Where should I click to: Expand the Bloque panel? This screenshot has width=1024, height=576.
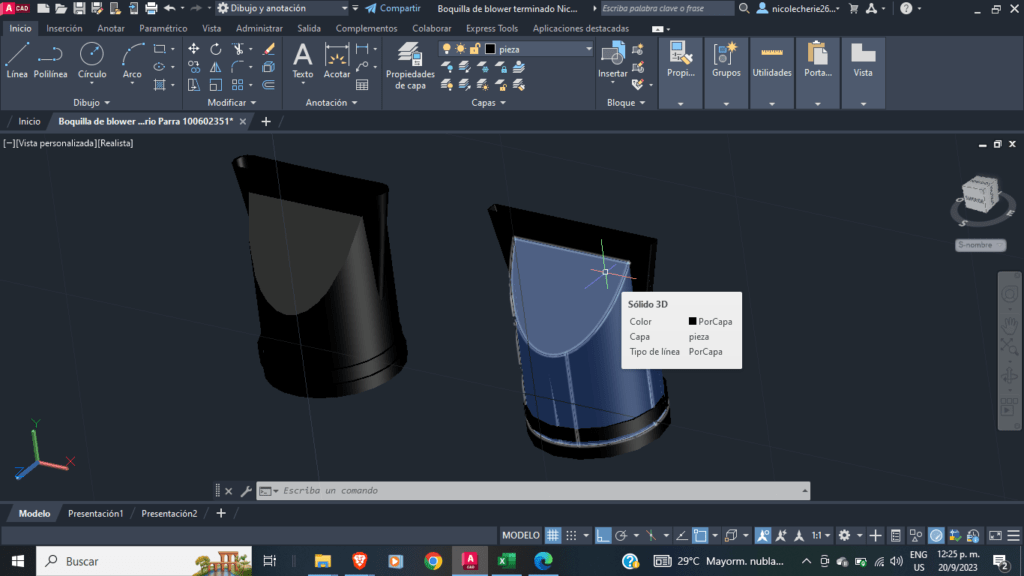(x=626, y=103)
